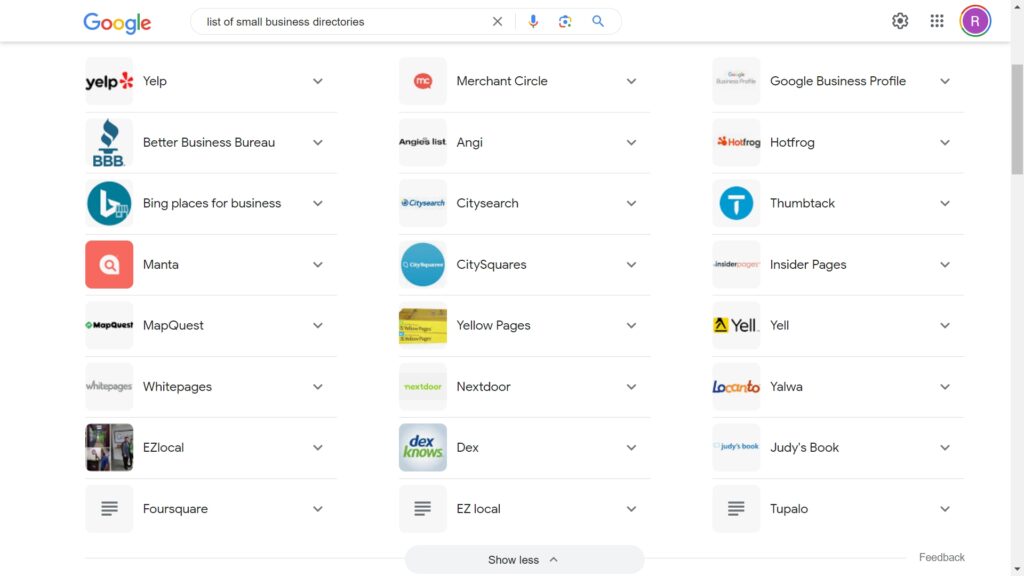
Task: Click the Thumbtack logo icon
Action: pyautogui.click(x=736, y=203)
